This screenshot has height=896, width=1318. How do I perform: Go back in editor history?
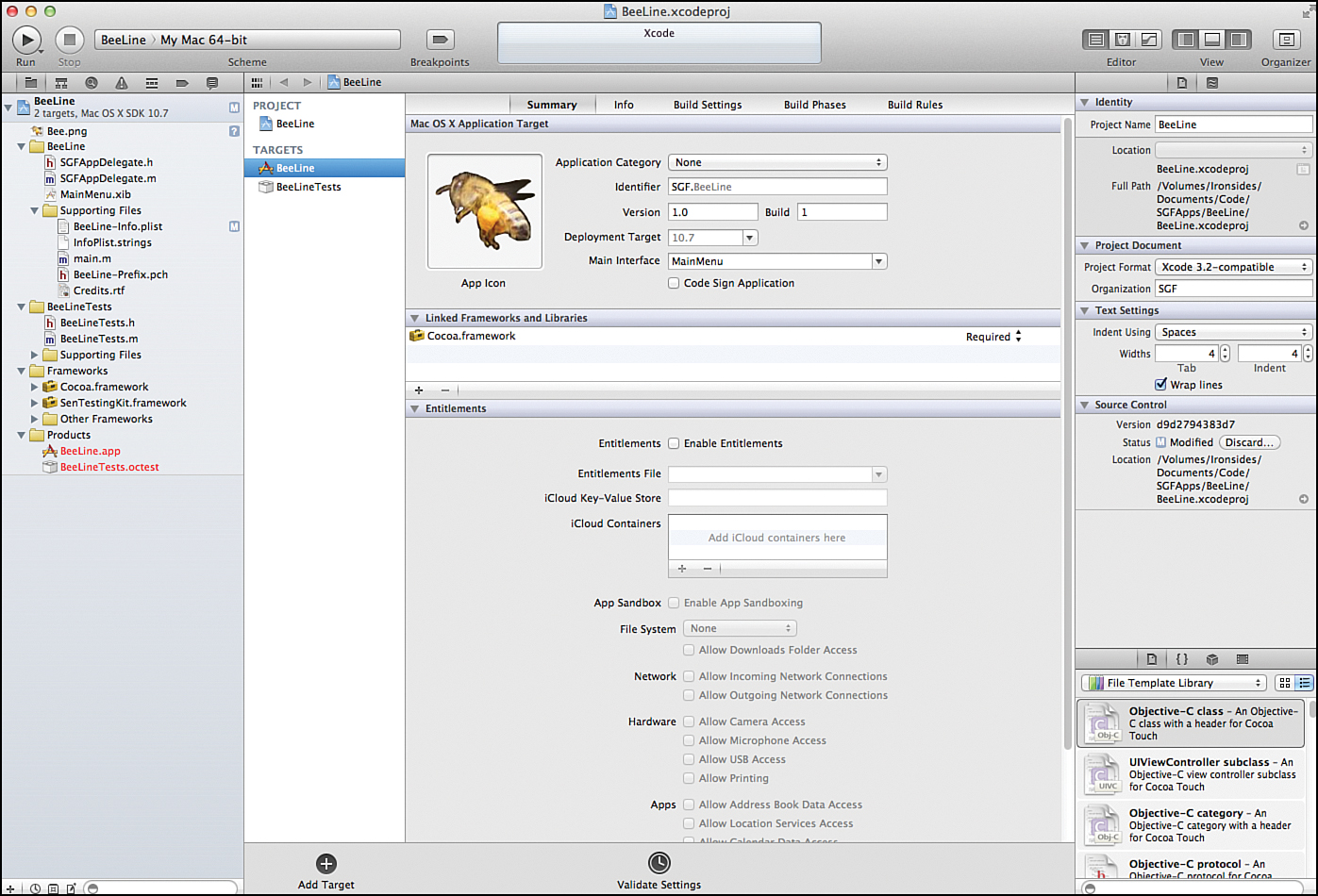[284, 83]
